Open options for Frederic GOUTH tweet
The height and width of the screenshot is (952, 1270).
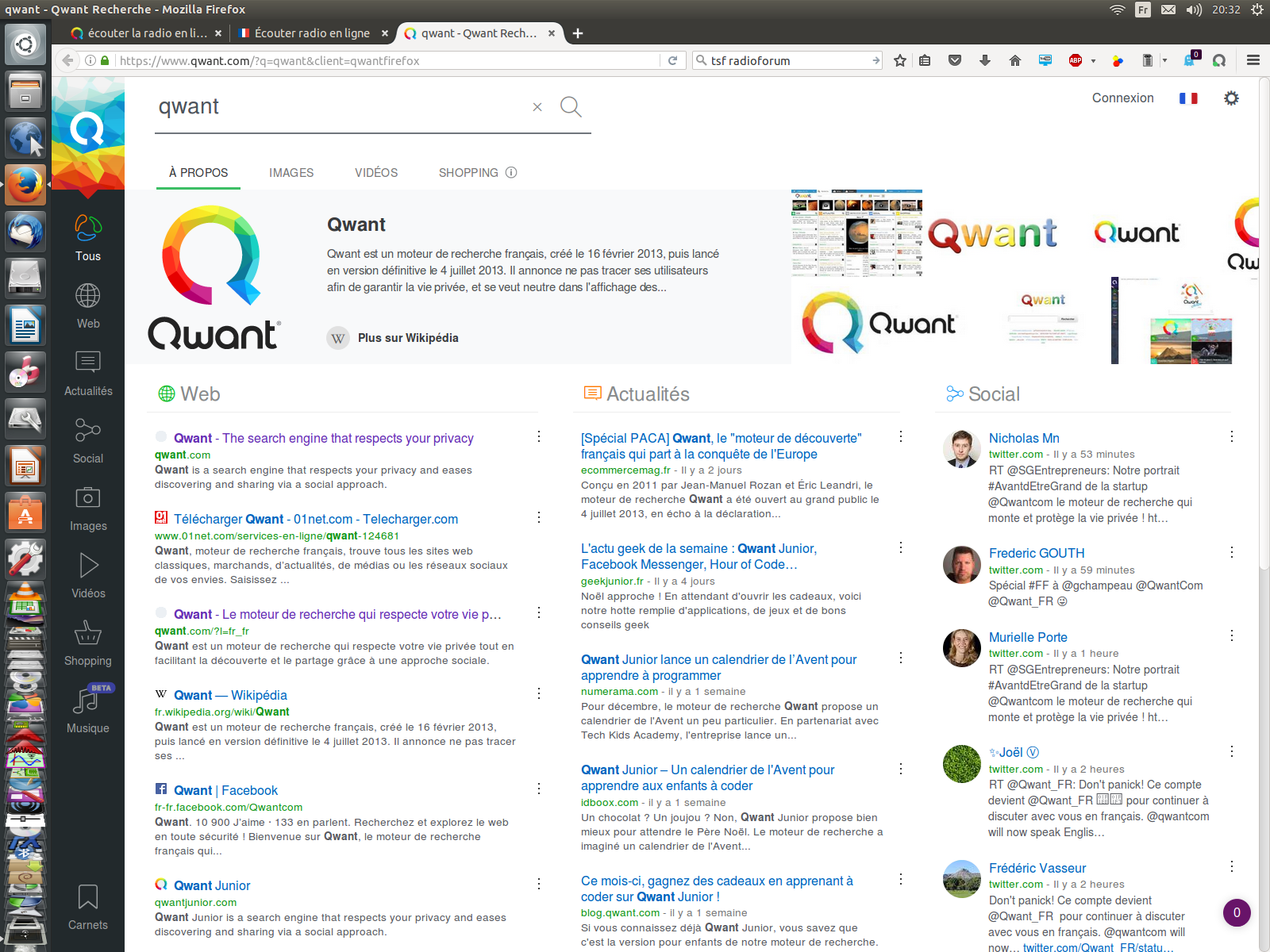point(1232,552)
